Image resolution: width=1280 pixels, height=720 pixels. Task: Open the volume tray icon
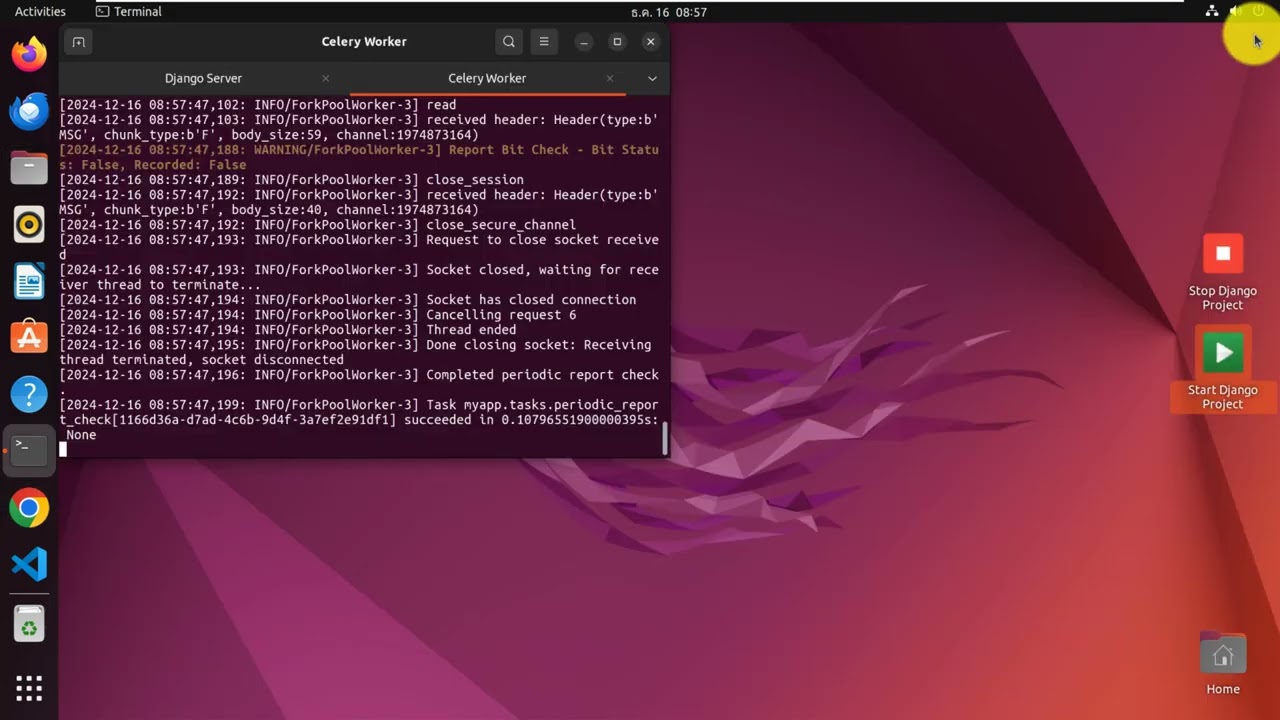click(x=1235, y=11)
